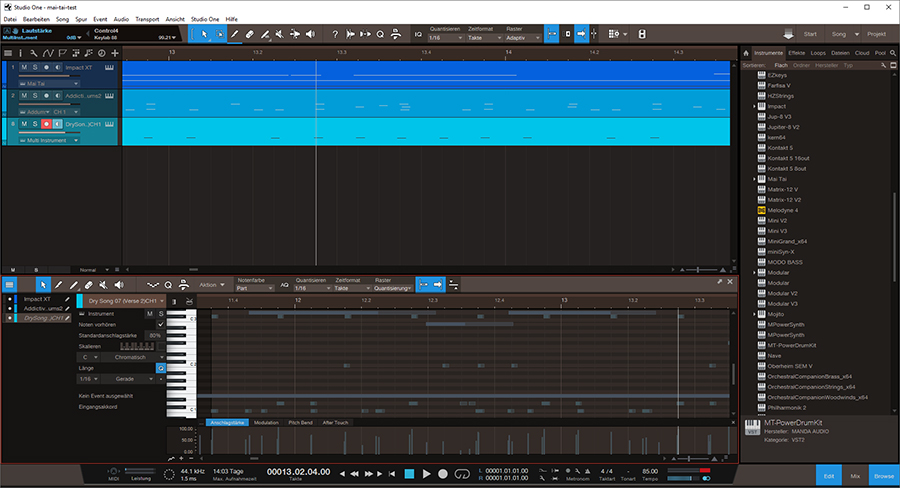Disarm record on the DrySong CH1 track
This screenshot has height=488, width=900.
pyautogui.click(x=46, y=124)
